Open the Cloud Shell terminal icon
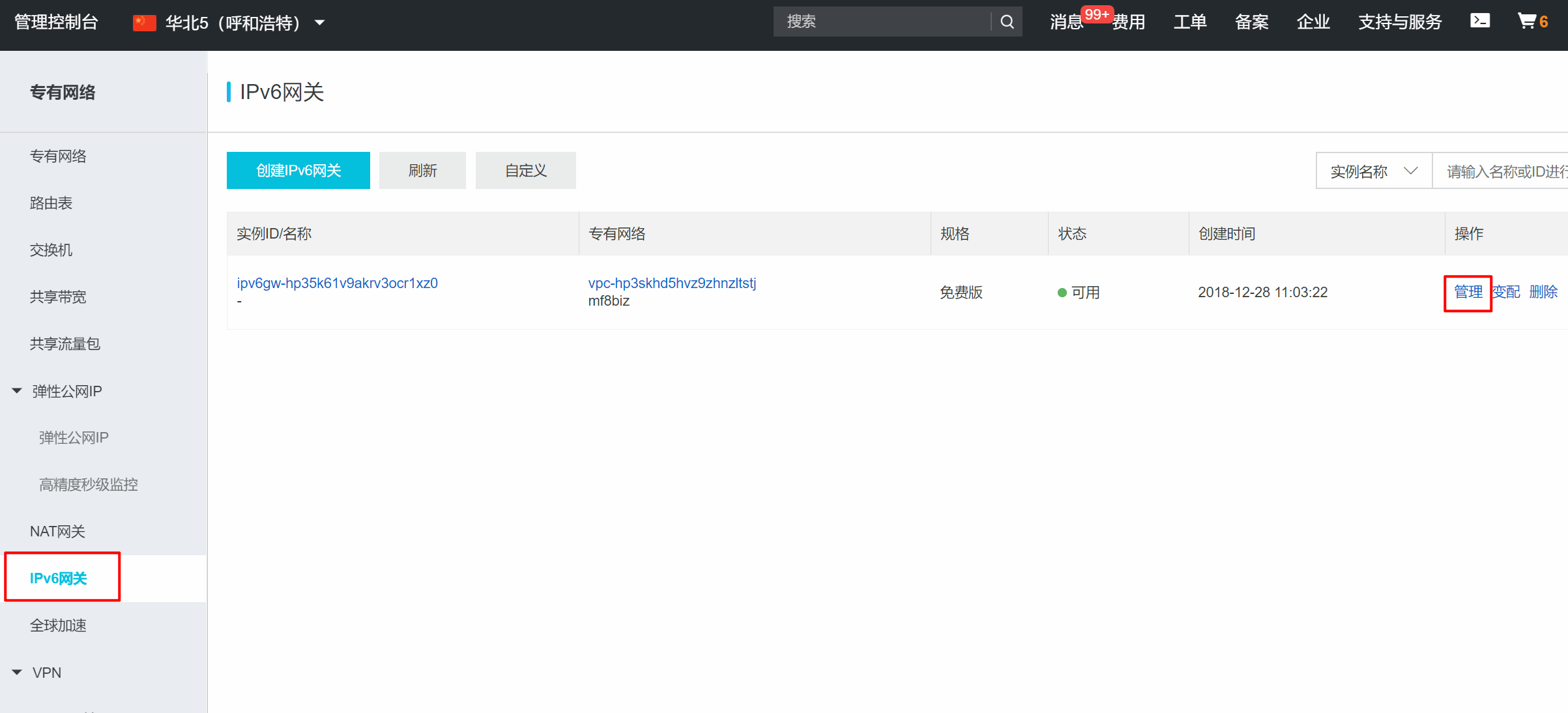The height and width of the screenshot is (713, 1568). point(1479,21)
